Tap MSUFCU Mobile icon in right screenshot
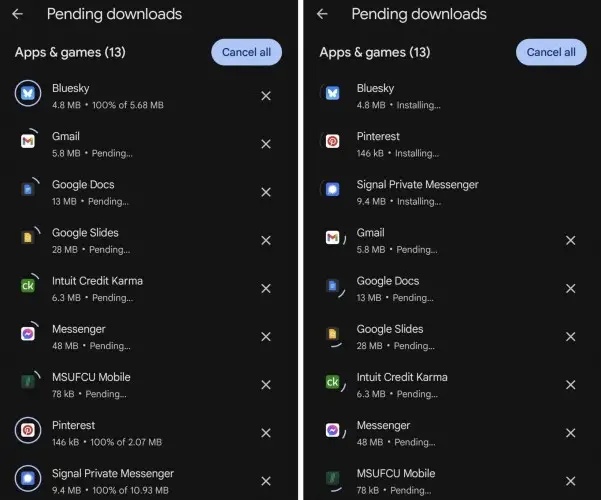 pyautogui.click(x=333, y=479)
